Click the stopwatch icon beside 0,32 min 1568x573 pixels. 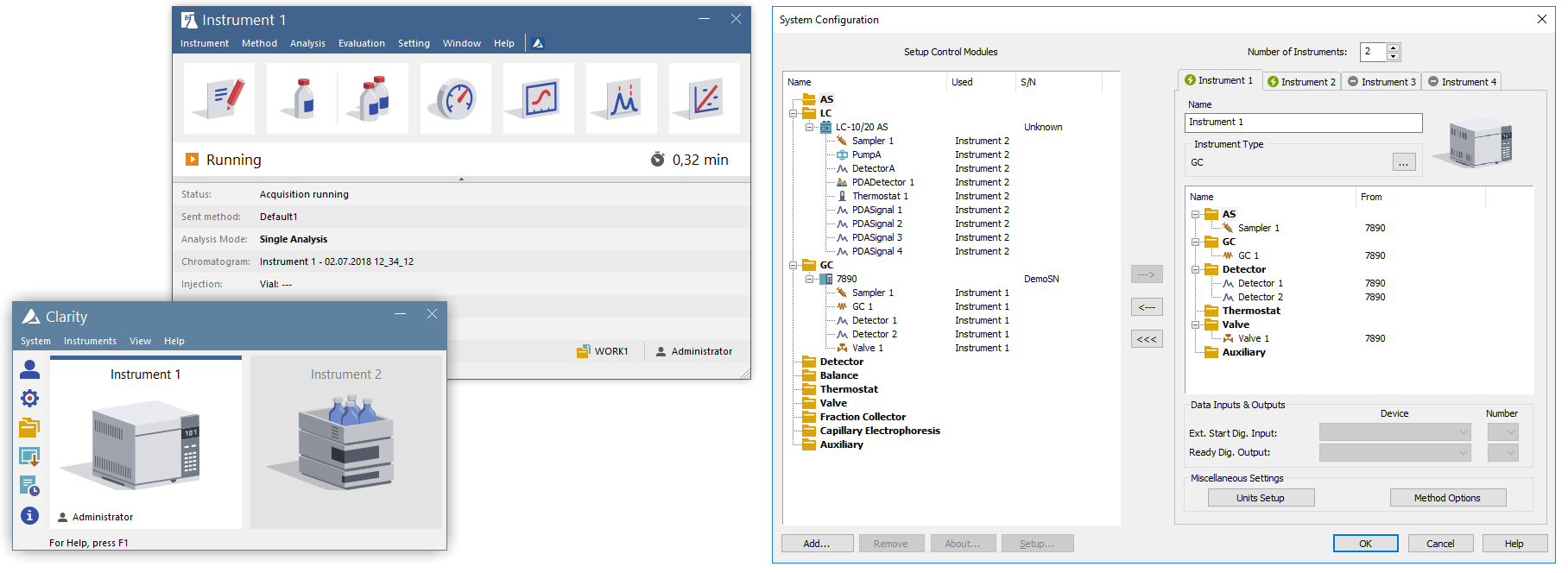658,160
